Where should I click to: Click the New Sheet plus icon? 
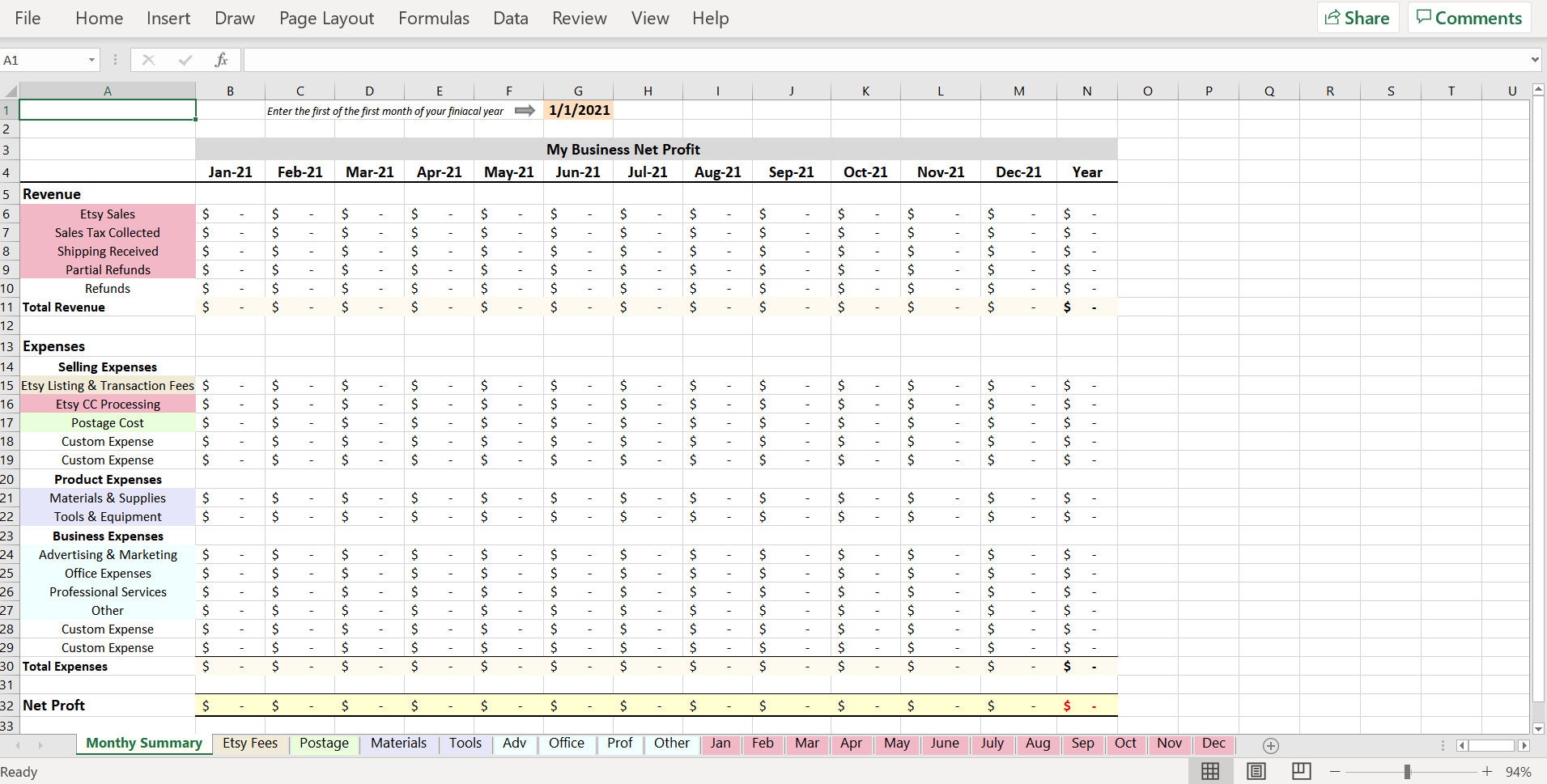(1269, 745)
